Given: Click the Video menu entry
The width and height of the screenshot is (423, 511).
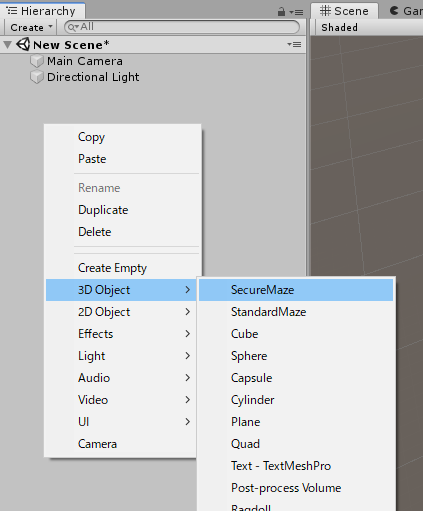Looking at the screenshot, I should tap(121, 400).
